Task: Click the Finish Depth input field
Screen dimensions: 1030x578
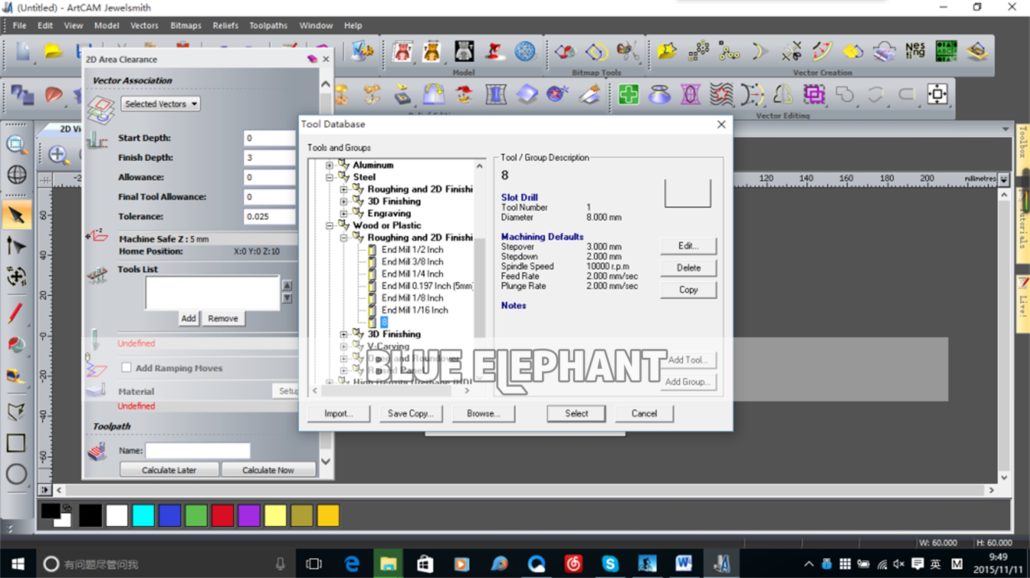Action: pos(269,158)
